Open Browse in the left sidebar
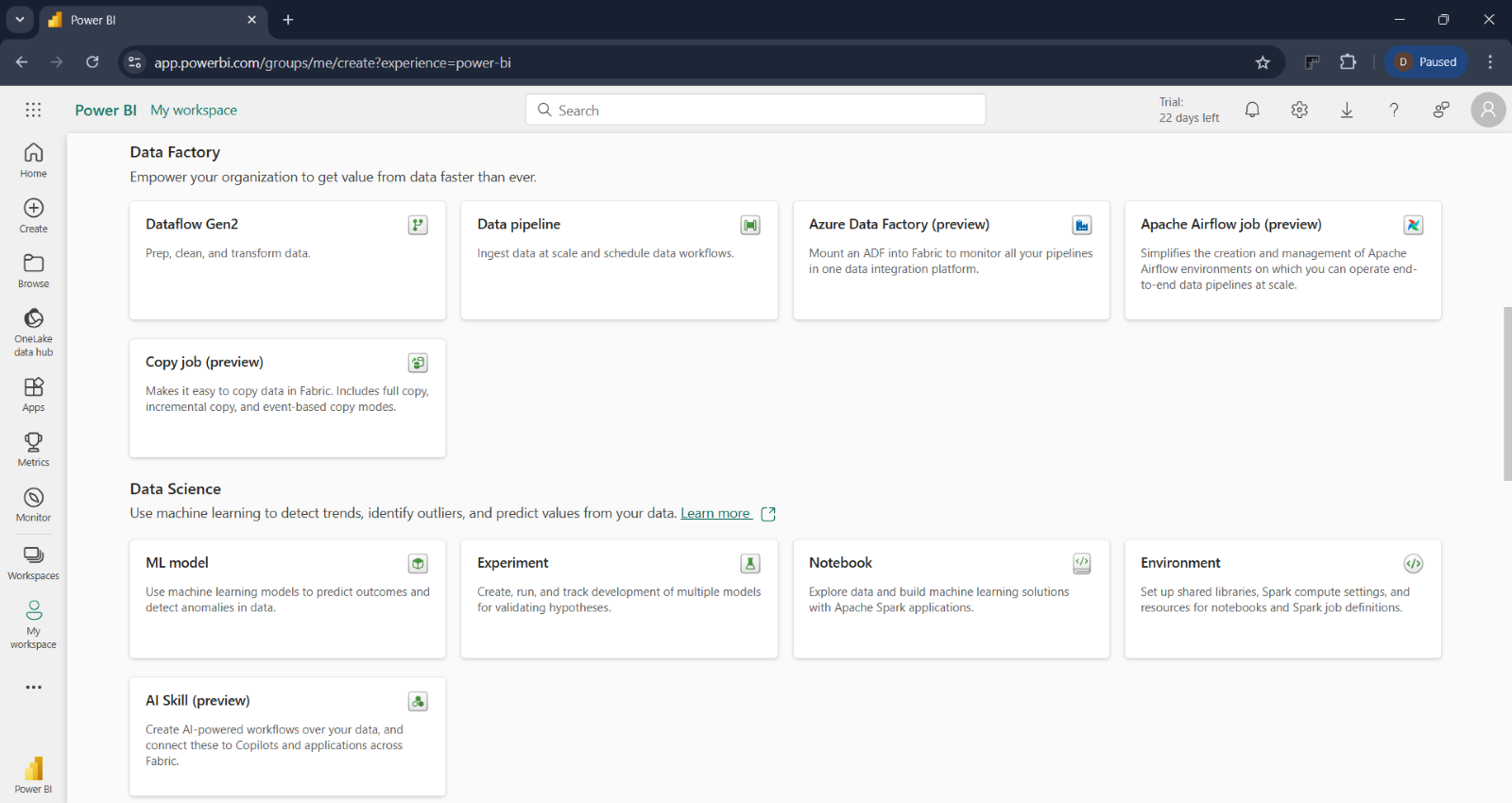Screen dimensions: 1512x803 tap(33, 270)
